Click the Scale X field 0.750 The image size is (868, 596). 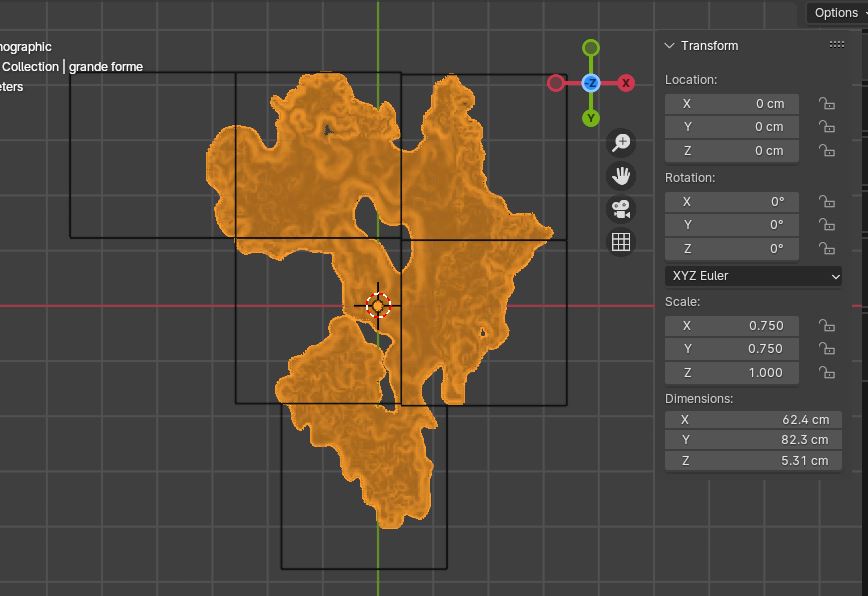click(x=732, y=326)
